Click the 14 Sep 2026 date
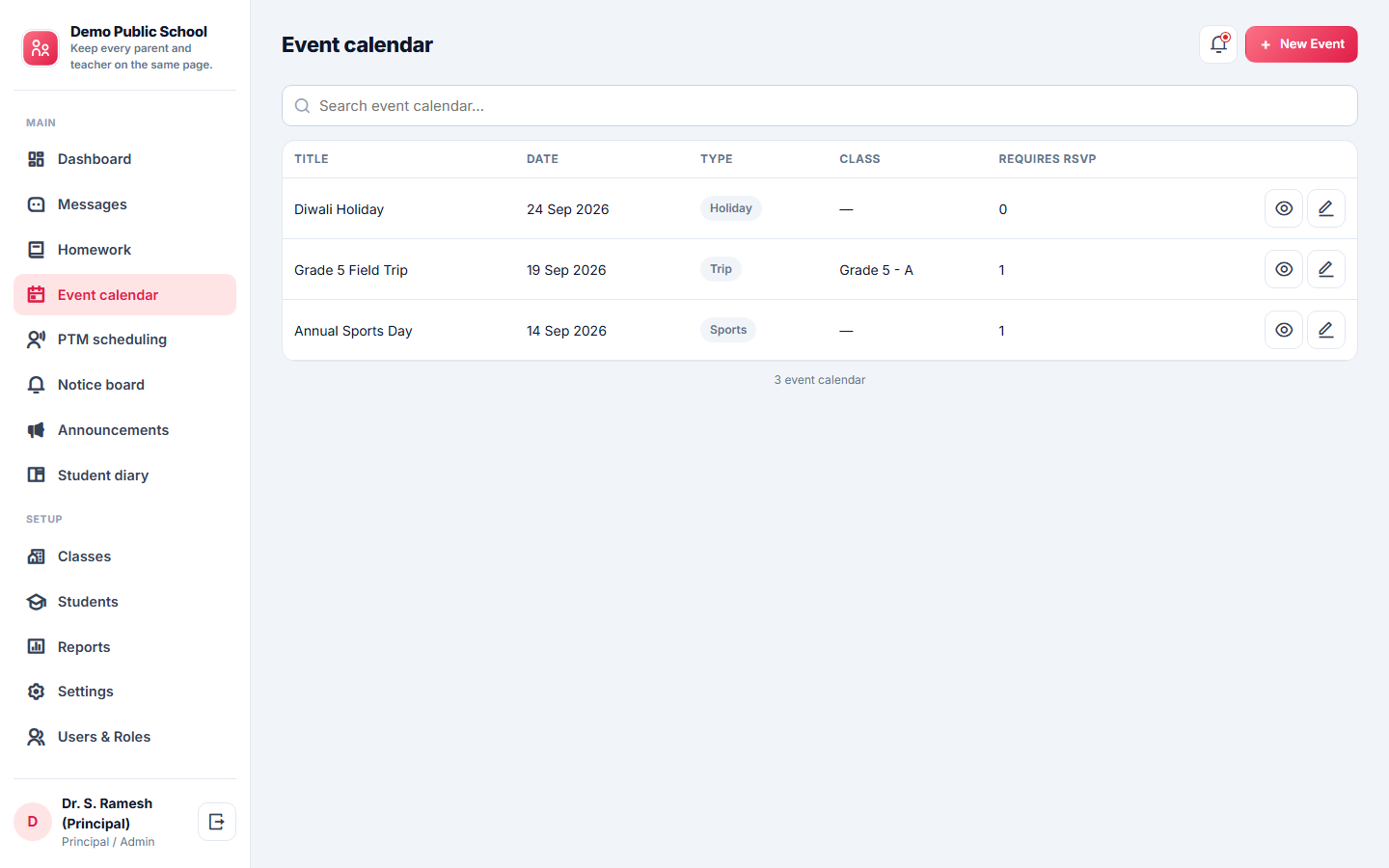Screen dimensions: 1389x868 pos(566,331)
